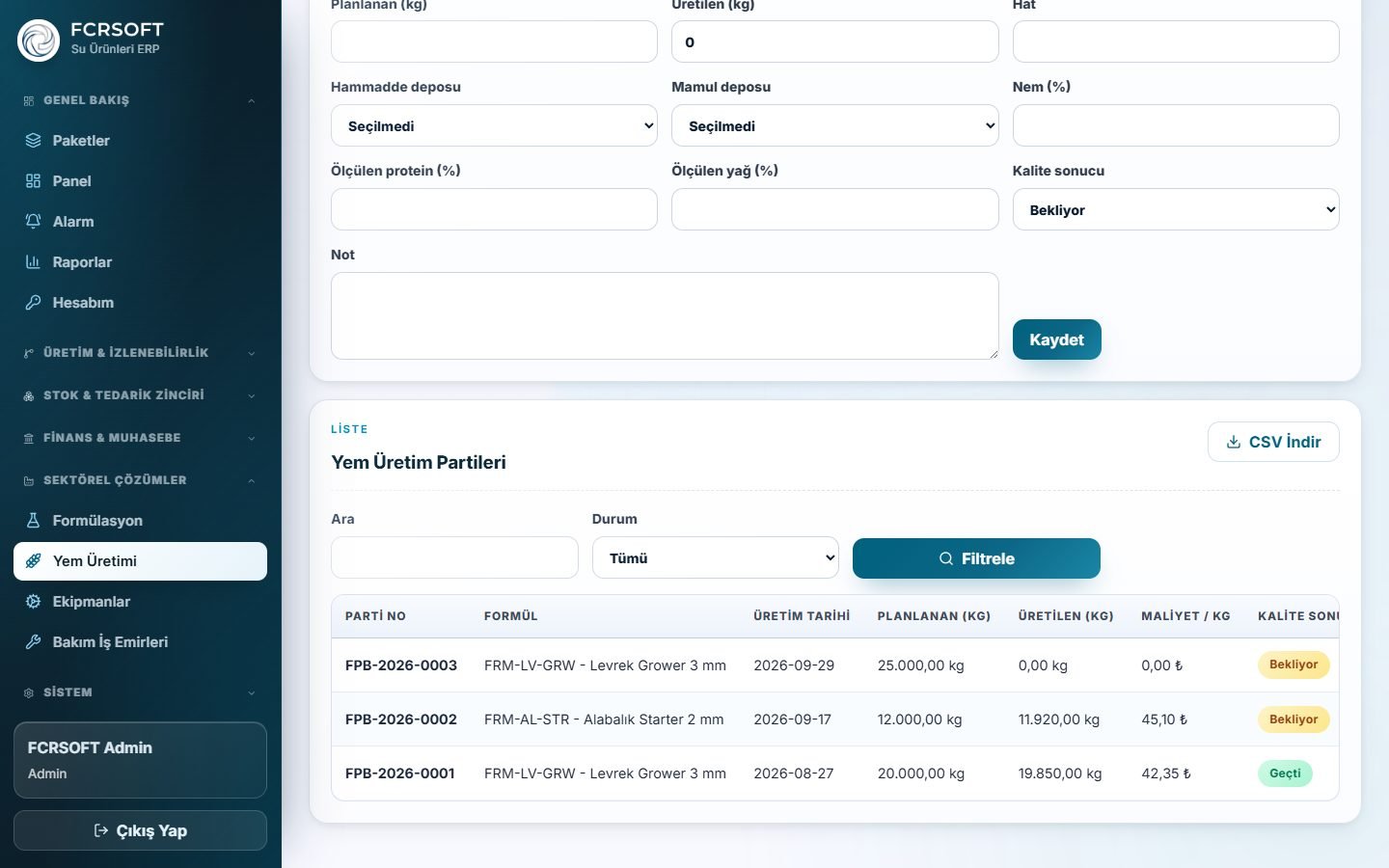Click the Ölçülen protein (%) field
1389x868 pixels.
494,209
